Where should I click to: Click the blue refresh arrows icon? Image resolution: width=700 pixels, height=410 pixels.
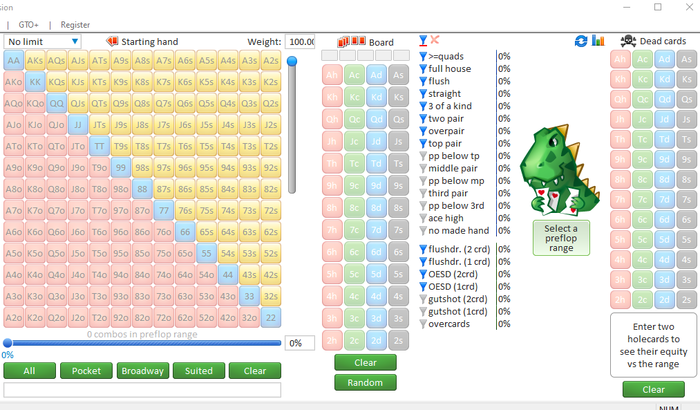click(x=581, y=41)
